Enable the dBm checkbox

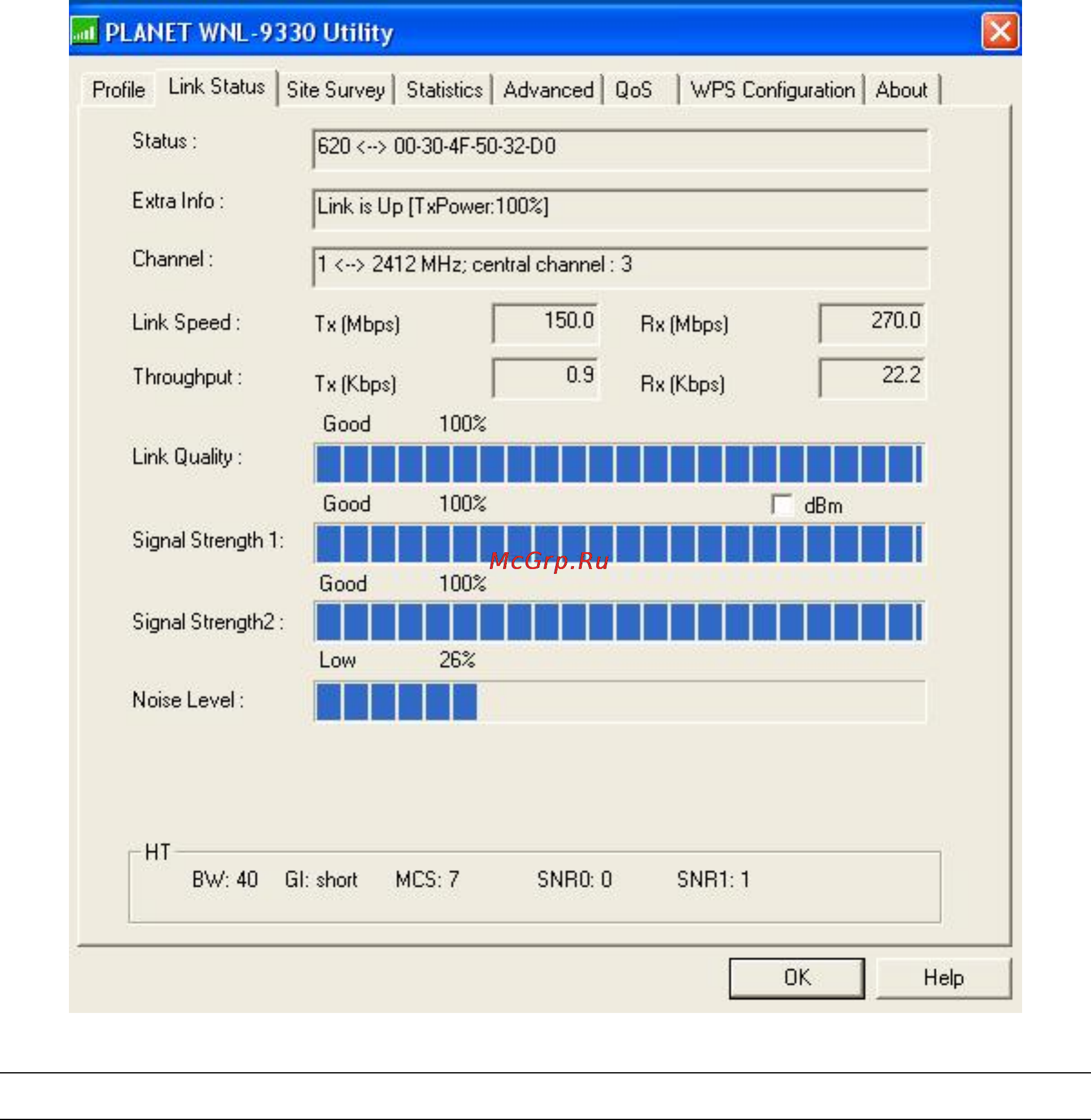pos(782,504)
